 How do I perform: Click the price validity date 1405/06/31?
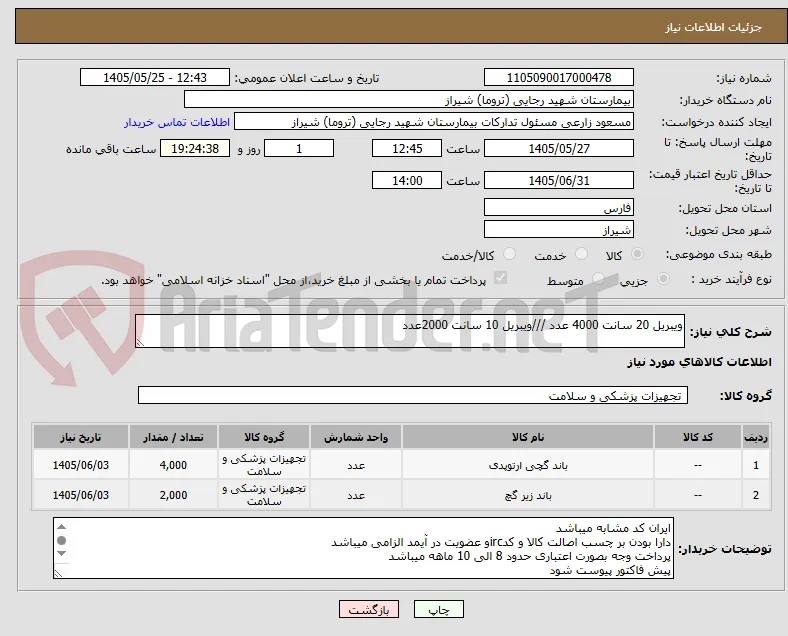click(559, 180)
